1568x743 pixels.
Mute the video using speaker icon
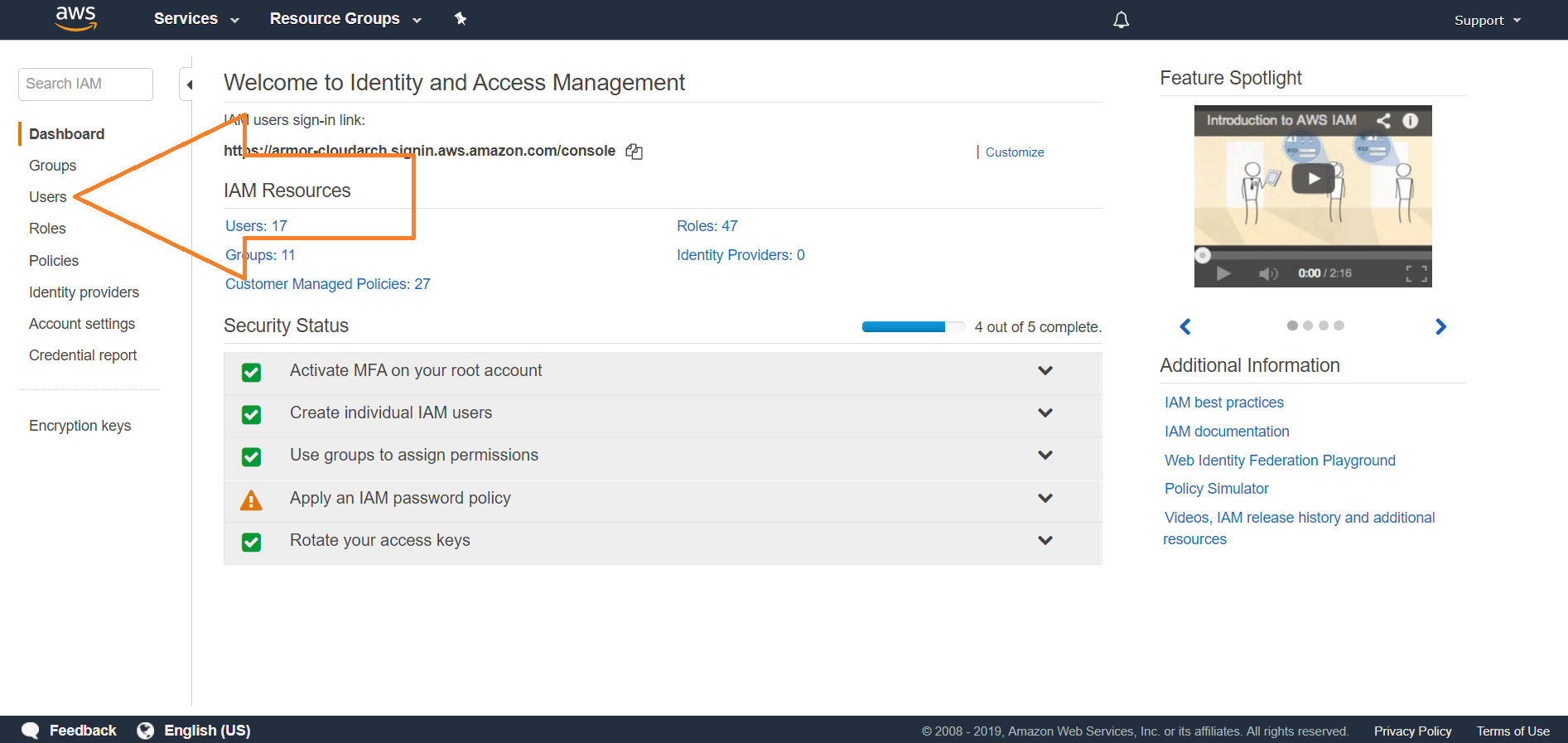(1267, 273)
